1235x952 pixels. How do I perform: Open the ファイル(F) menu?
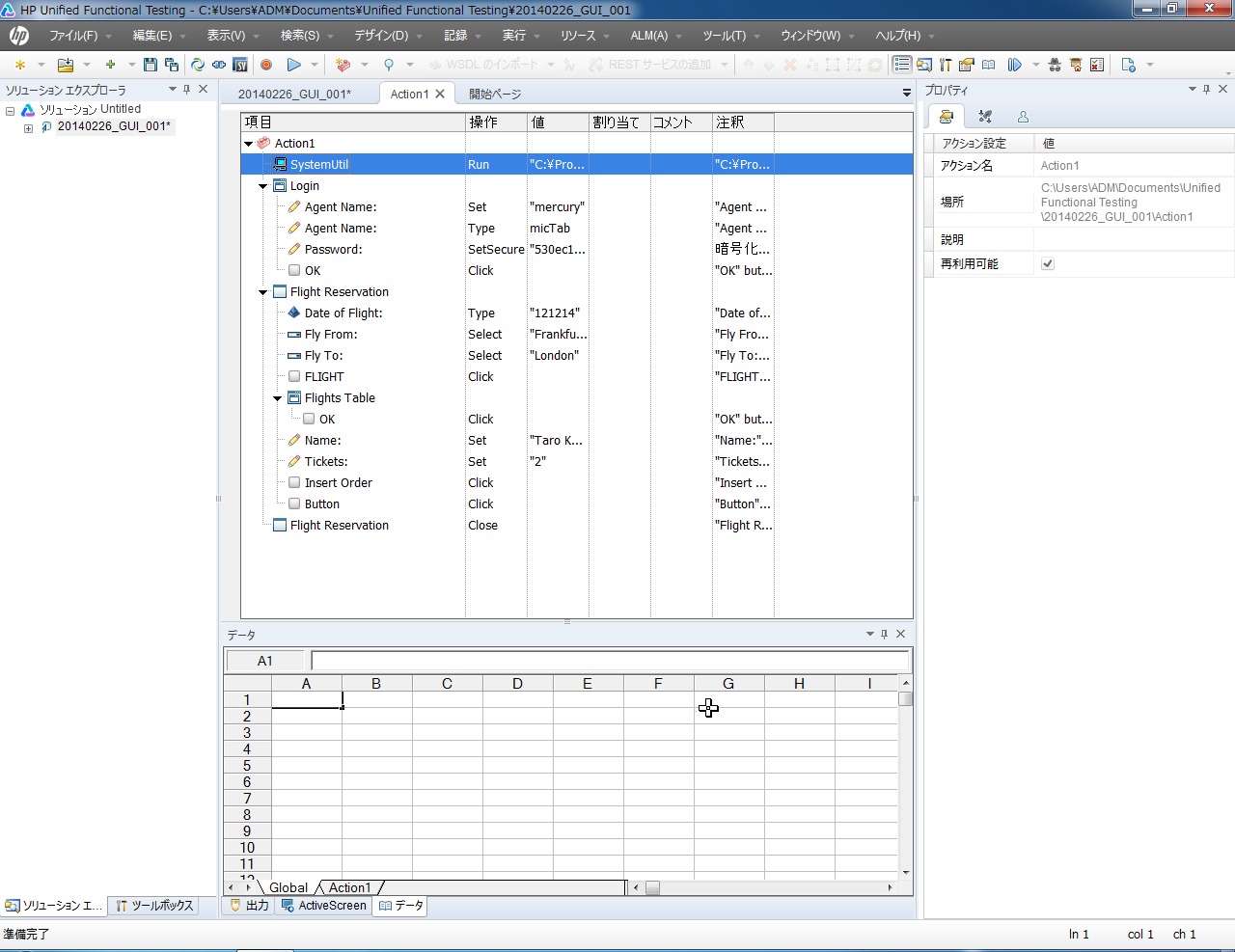73,36
